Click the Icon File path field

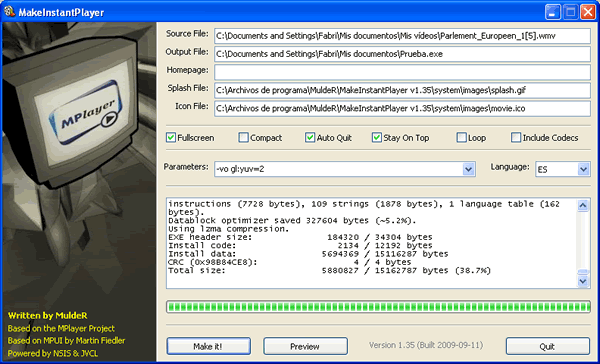click(402, 108)
